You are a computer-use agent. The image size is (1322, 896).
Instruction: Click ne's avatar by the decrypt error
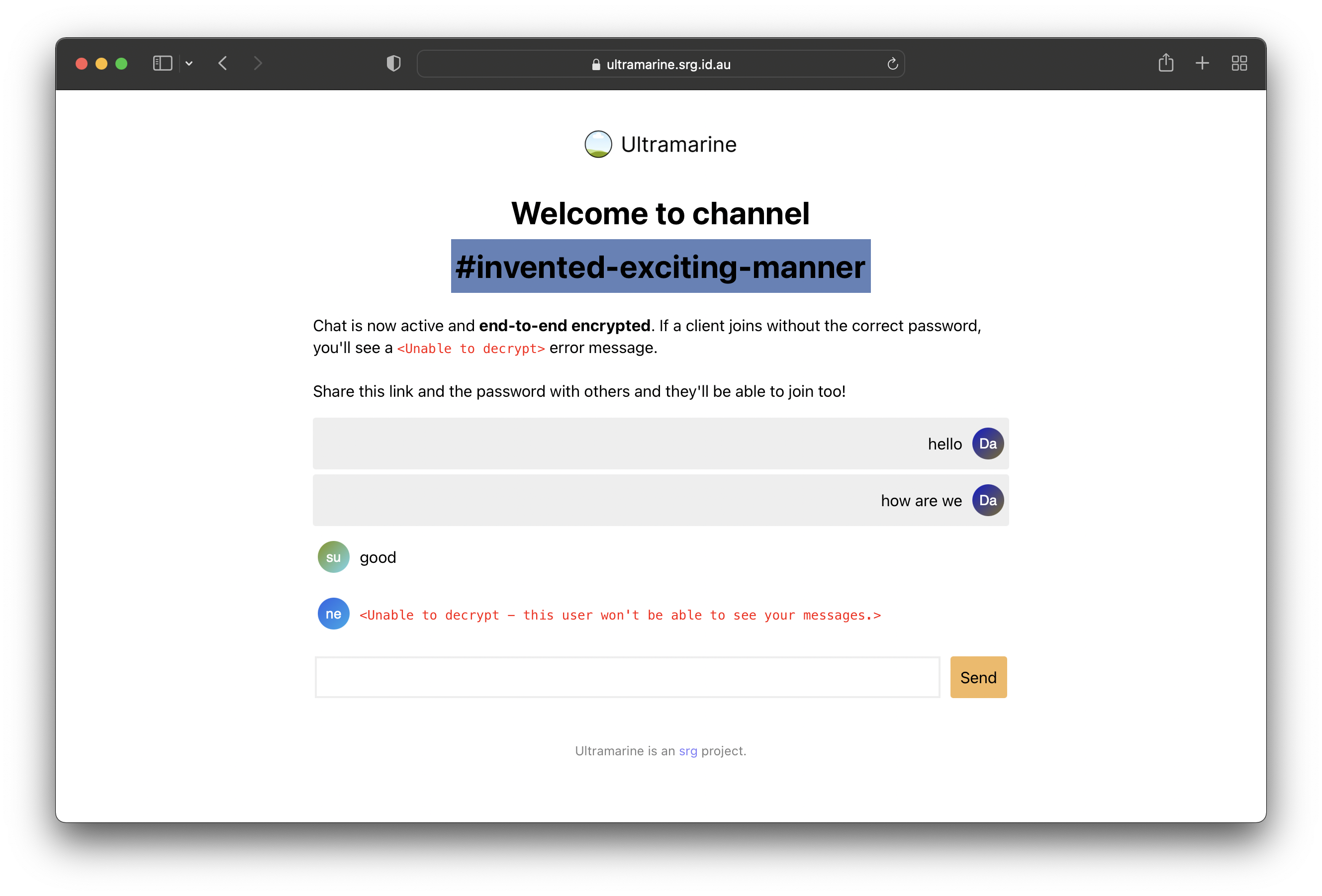click(333, 614)
